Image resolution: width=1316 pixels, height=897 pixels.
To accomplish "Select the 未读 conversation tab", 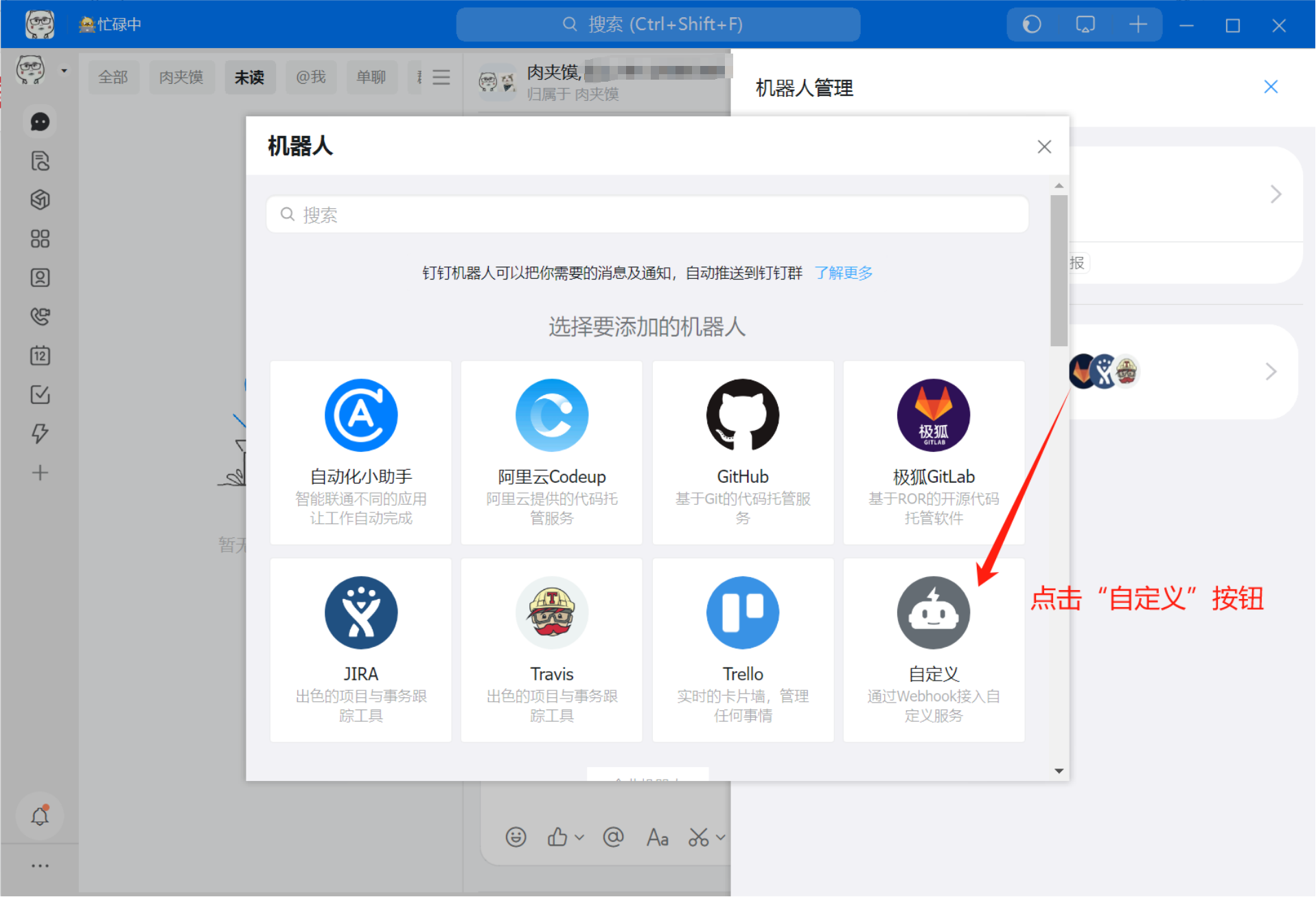I will coord(249,78).
